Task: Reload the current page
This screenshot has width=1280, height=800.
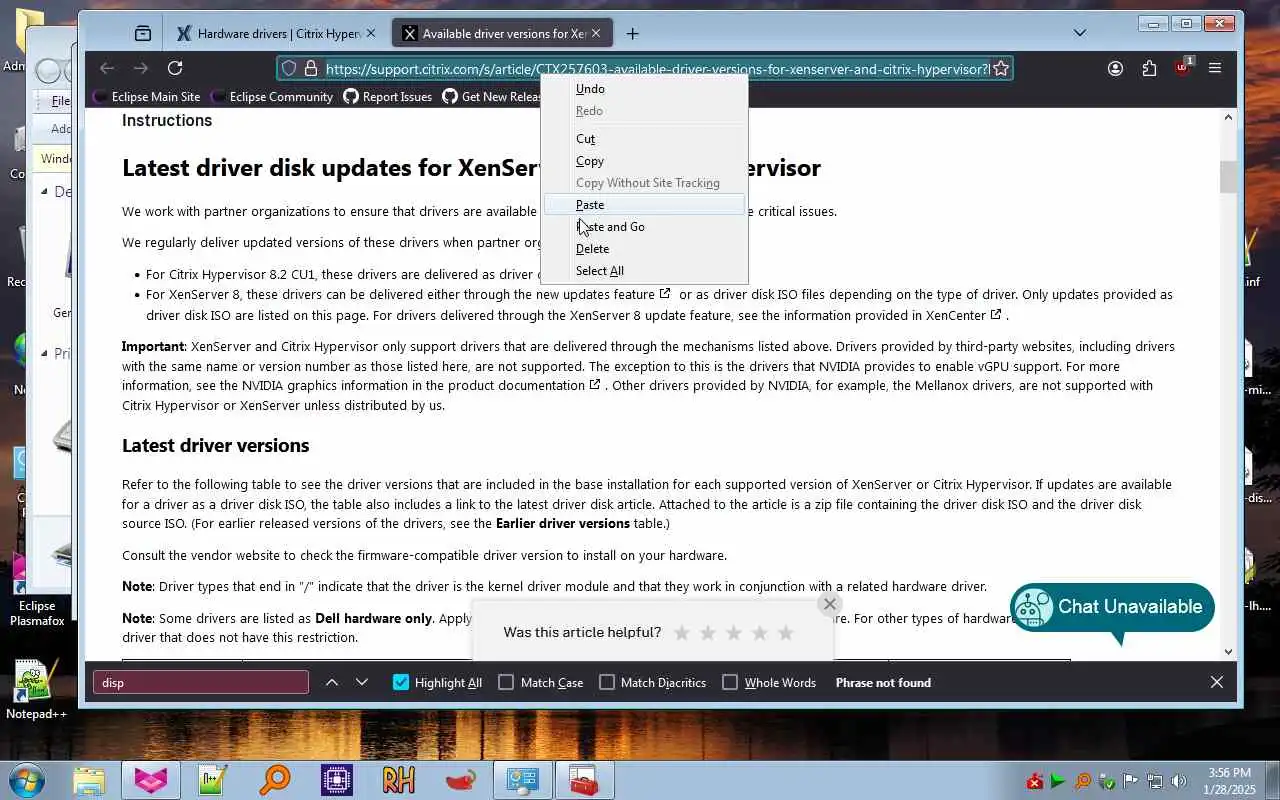Action: click(175, 68)
